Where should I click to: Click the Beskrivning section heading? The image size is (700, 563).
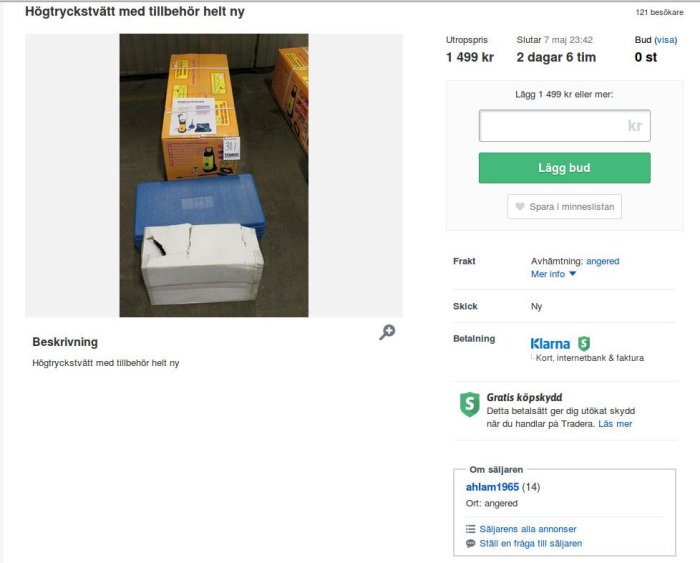(x=65, y=342)
